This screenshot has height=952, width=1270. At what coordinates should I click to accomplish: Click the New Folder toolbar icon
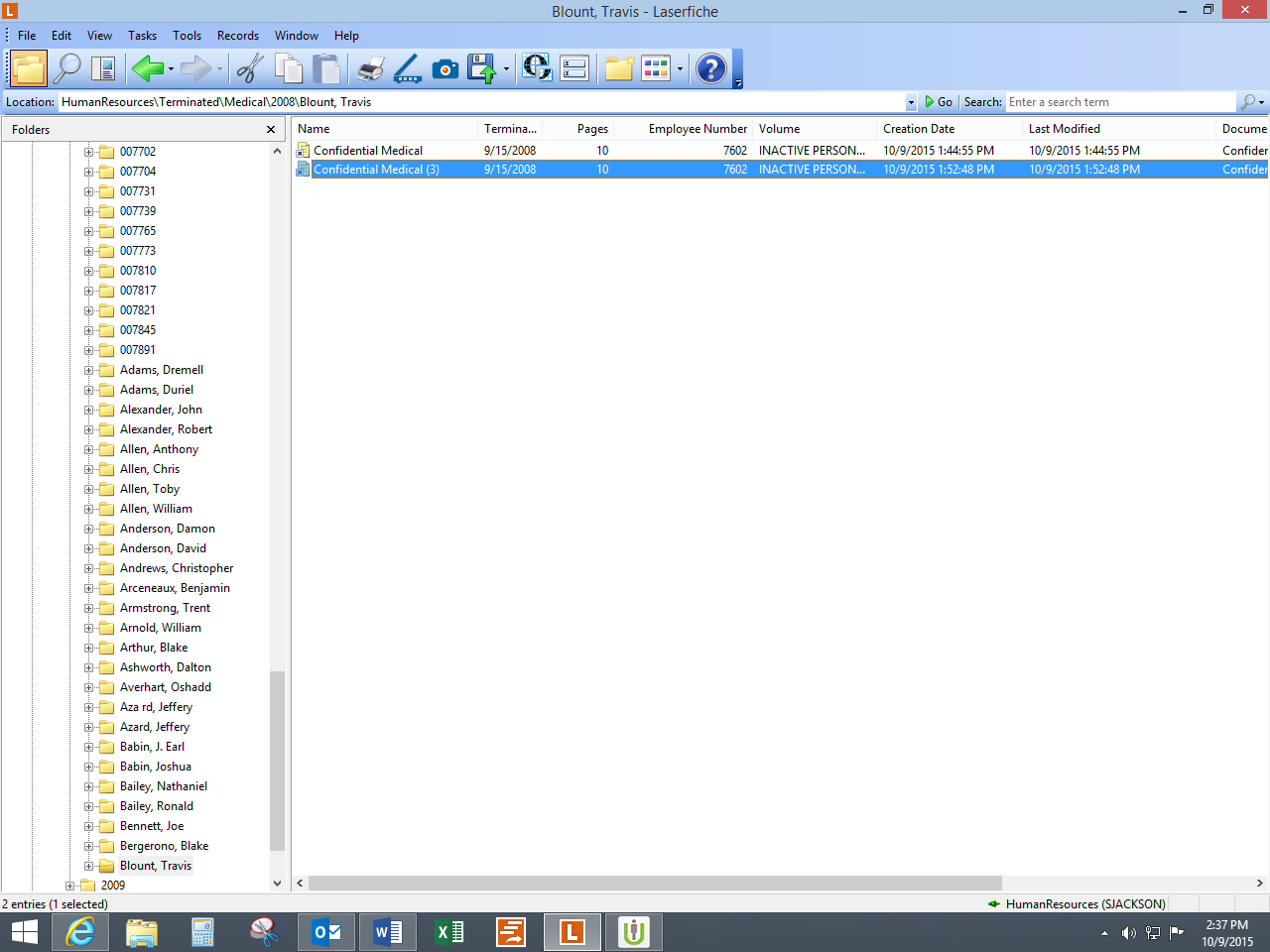click(619, 68)
